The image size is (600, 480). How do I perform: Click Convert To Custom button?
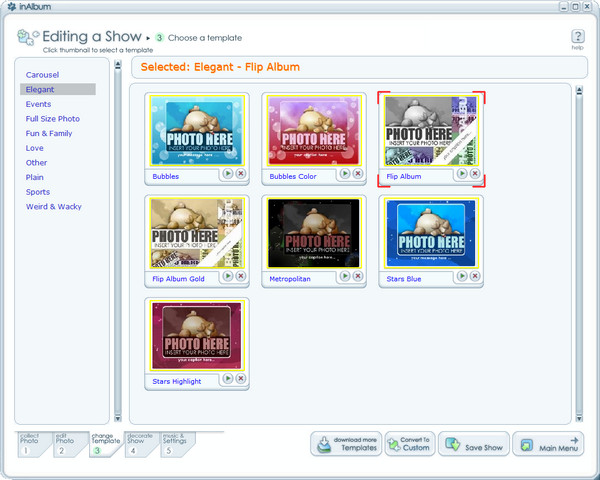(410, 444)
